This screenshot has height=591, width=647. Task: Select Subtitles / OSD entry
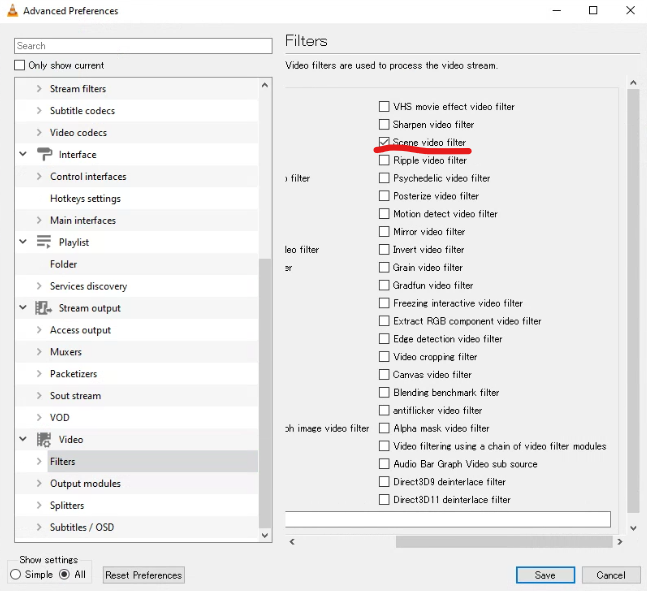coord(82,527)
